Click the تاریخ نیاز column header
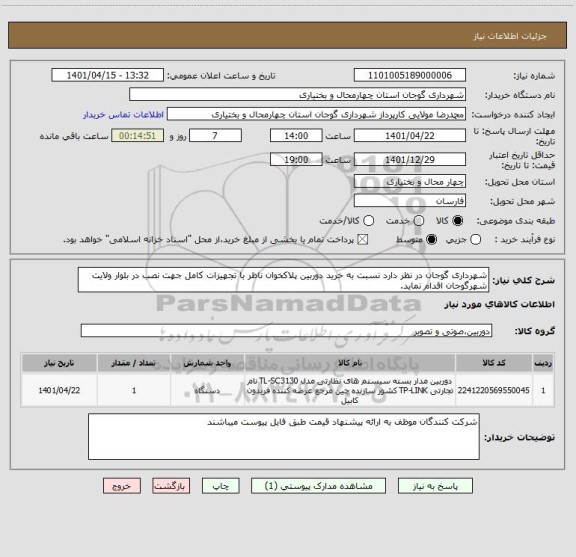576x557 pixels. (x=59, y=363)
